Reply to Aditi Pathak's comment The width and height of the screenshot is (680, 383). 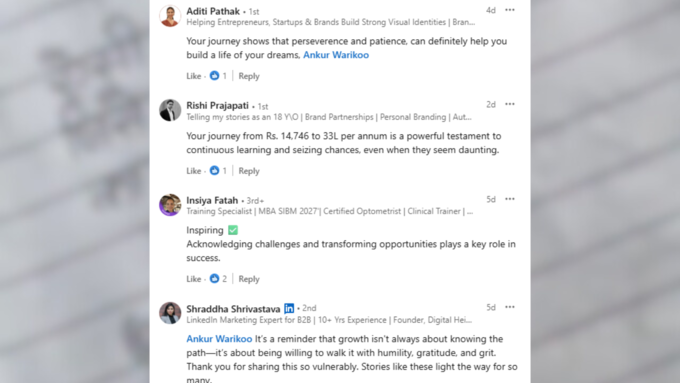(249, 76)
